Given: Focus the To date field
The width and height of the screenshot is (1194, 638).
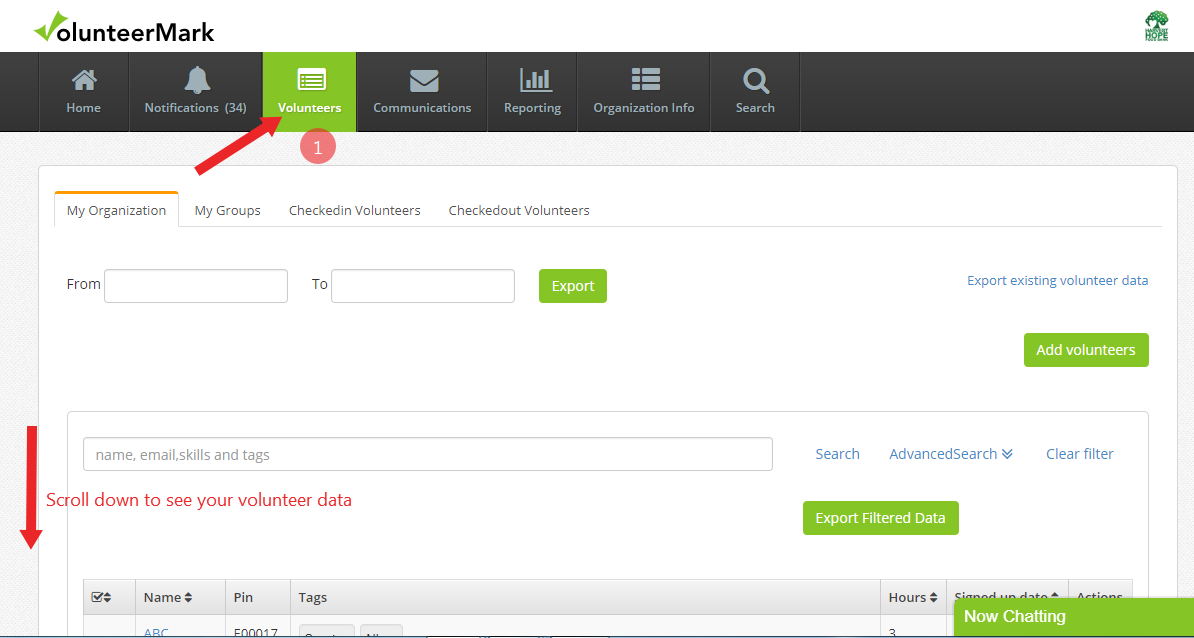Looking at the screenshot, I should click(x=423, y=286).
